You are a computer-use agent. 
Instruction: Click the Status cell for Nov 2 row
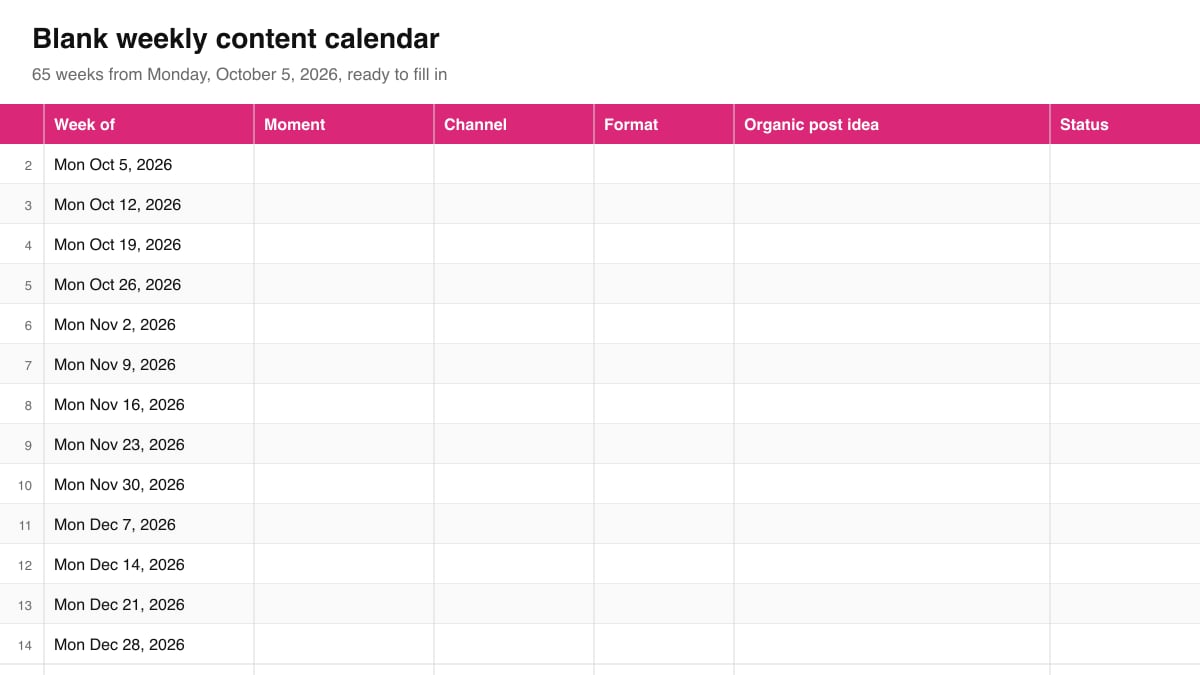pyautogui.click(x=1125, y=324)
